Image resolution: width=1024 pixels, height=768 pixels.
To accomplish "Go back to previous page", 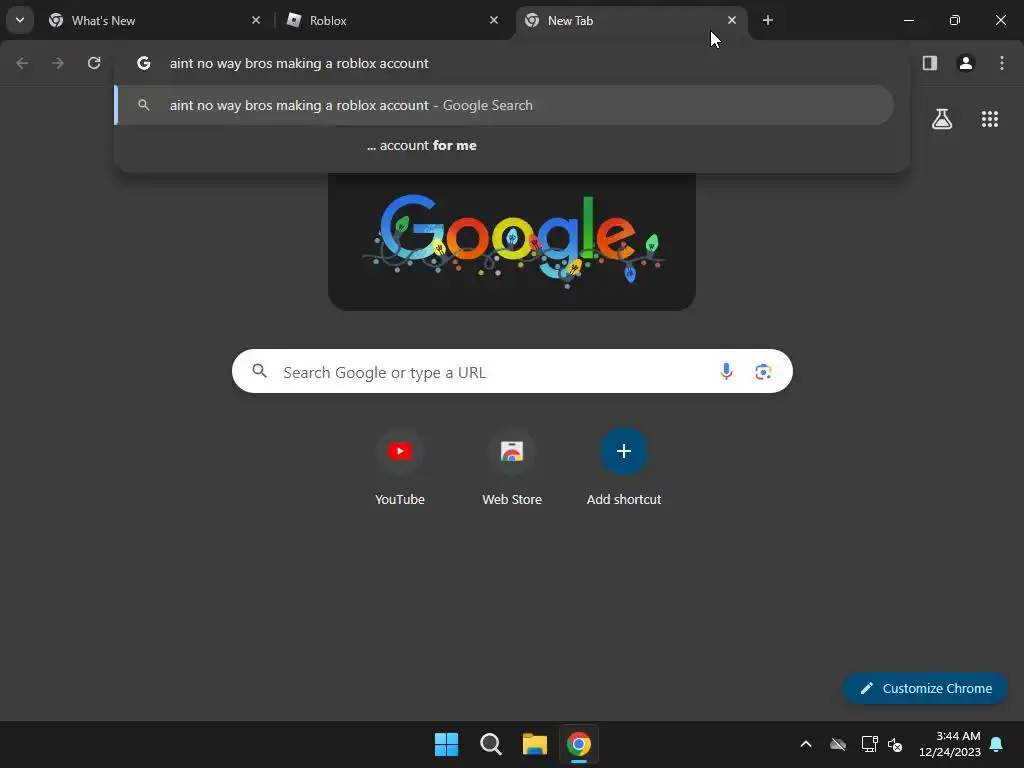I will 22,63.
